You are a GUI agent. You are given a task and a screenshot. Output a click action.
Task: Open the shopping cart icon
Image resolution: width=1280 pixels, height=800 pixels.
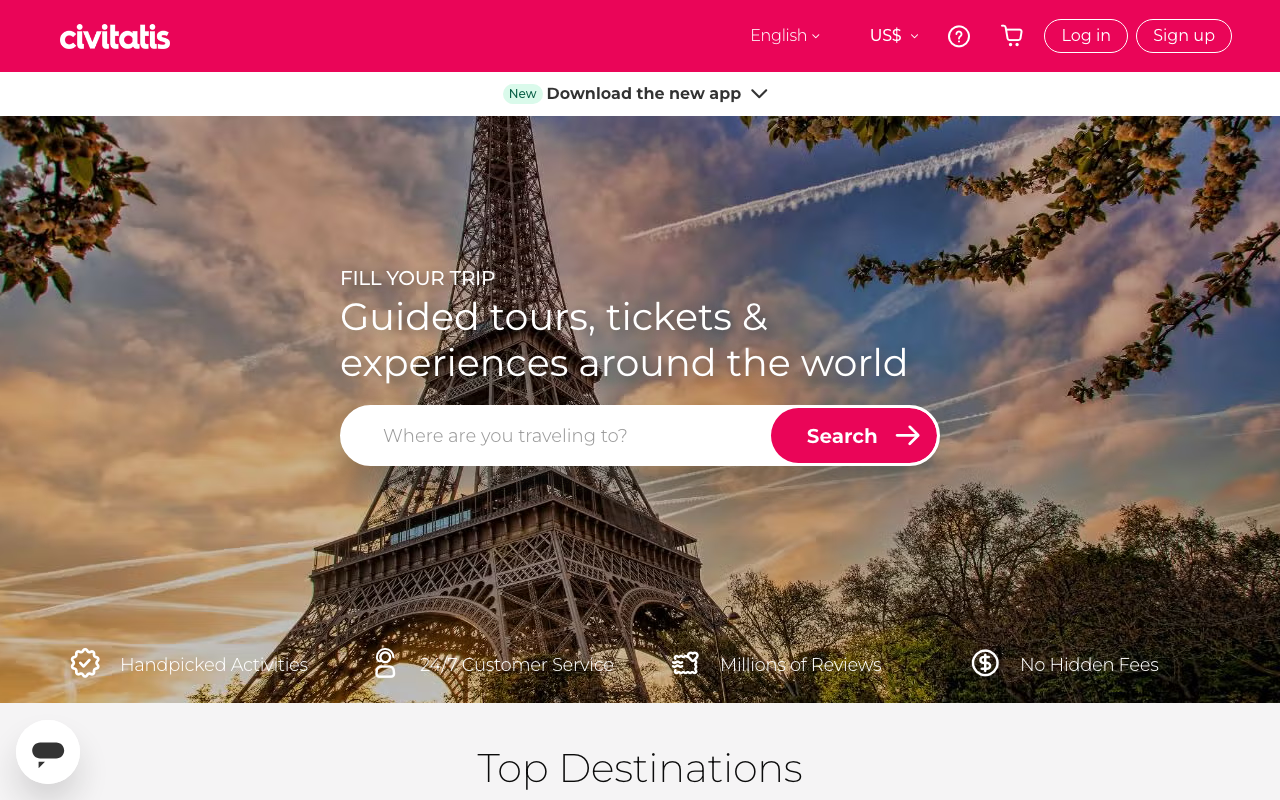(x=1012, y=36)
